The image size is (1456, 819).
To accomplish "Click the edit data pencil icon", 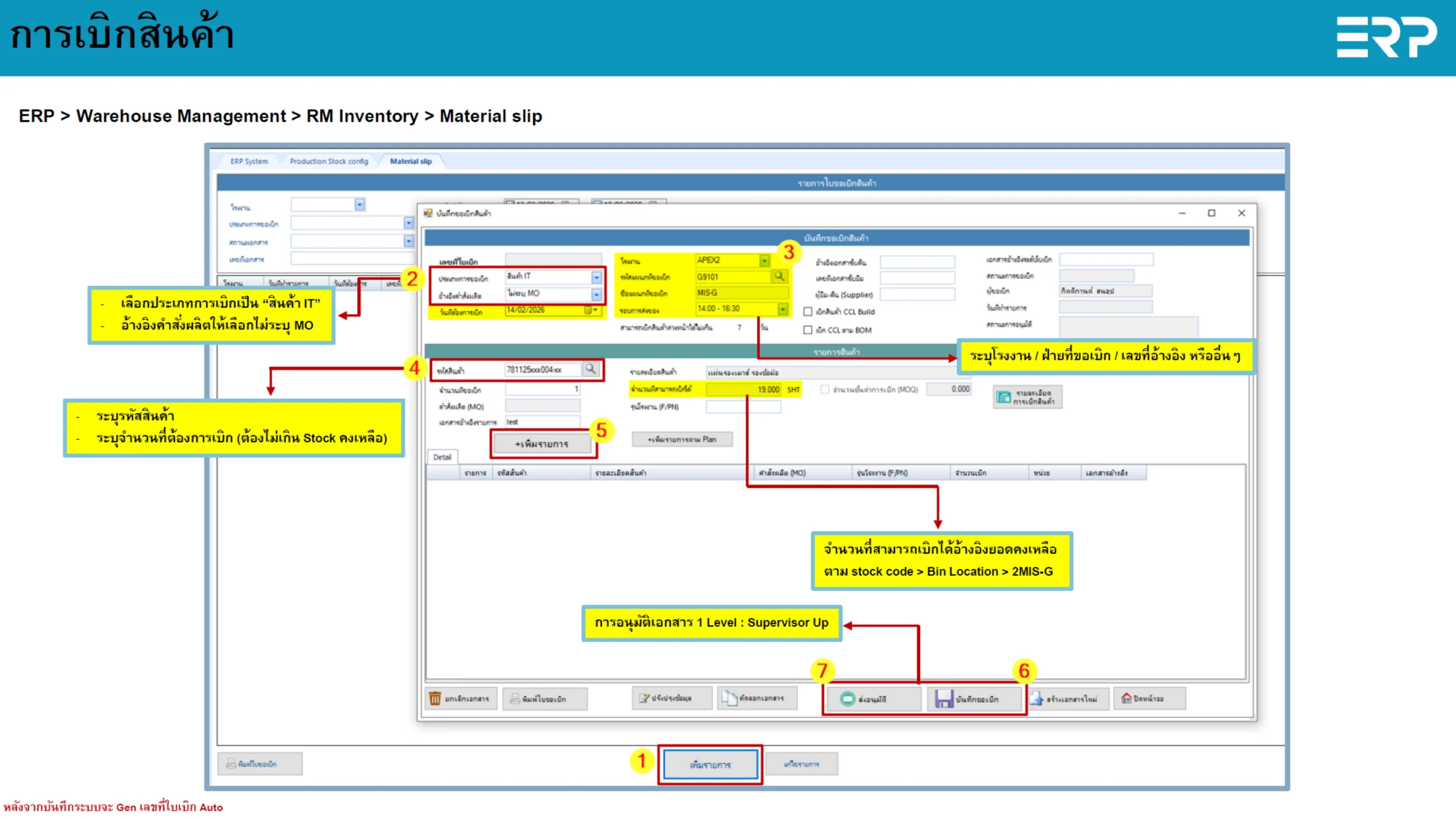I will (x=644, y=698).
